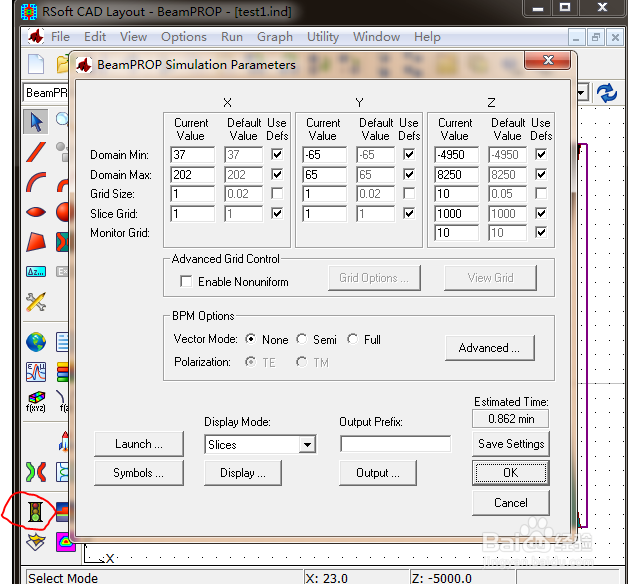Click Y Grid Size current value field

(x=324, y=193)
